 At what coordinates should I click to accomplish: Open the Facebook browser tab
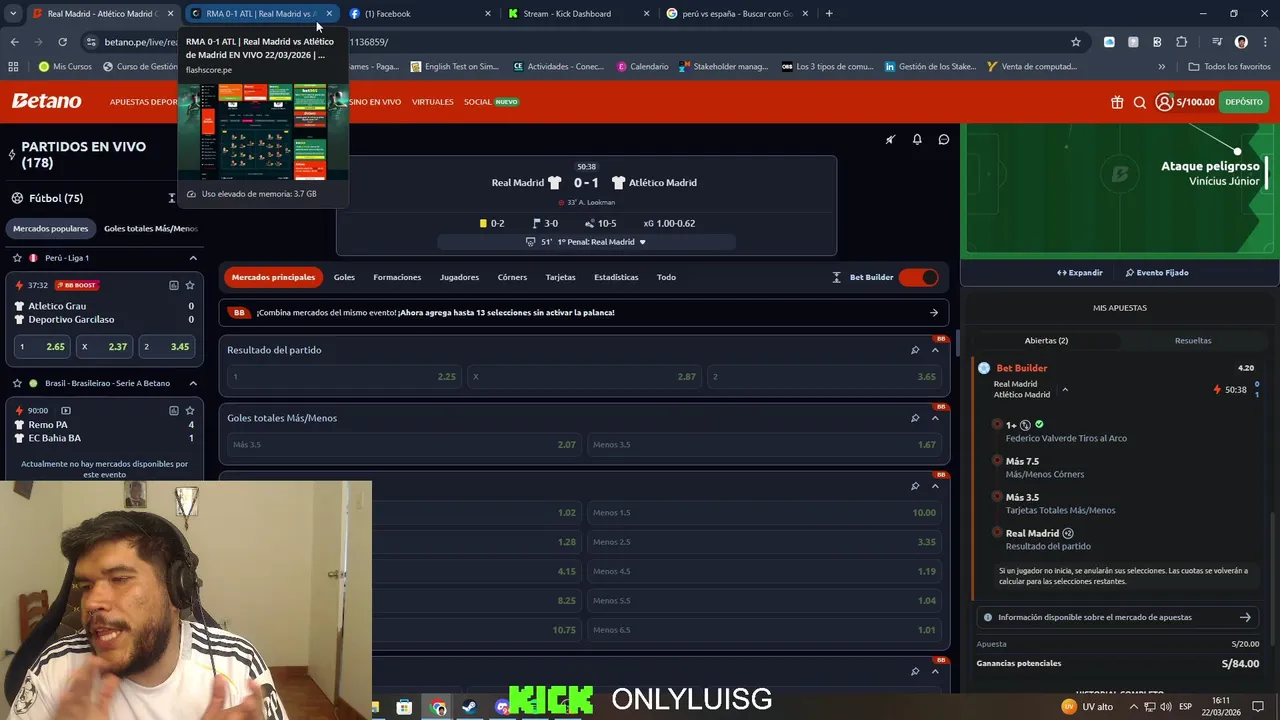(x=420, y=14)
